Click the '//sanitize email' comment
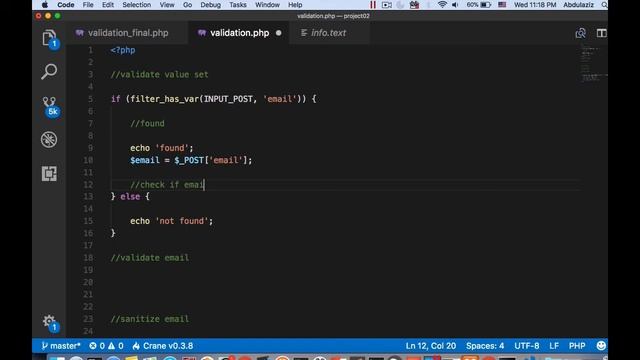 [149, 319]
